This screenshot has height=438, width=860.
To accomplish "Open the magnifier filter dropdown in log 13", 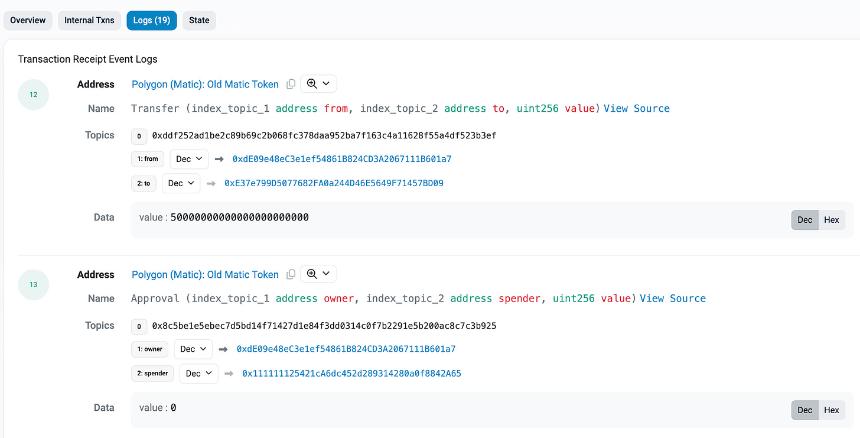I will pos(318,274).
